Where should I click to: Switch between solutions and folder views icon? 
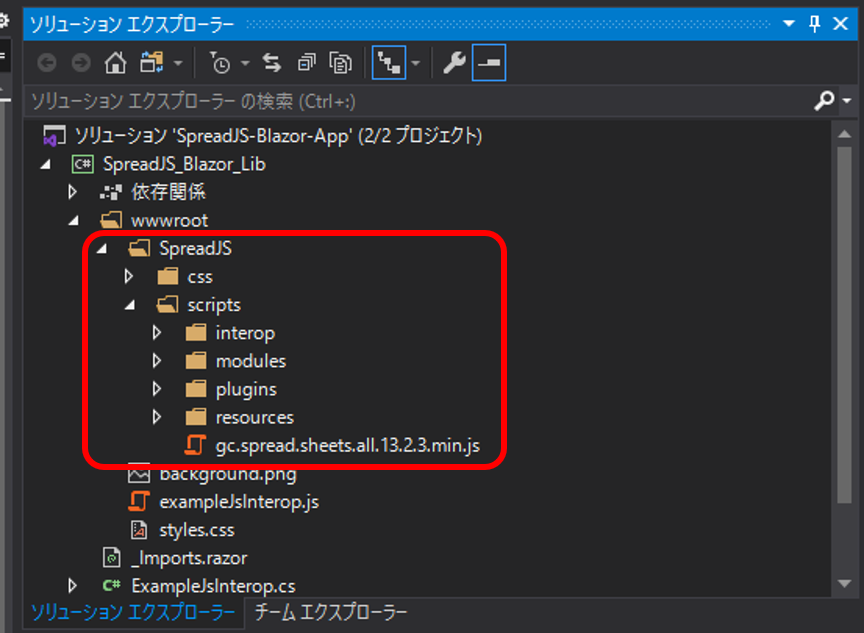[x=152, y=63]
